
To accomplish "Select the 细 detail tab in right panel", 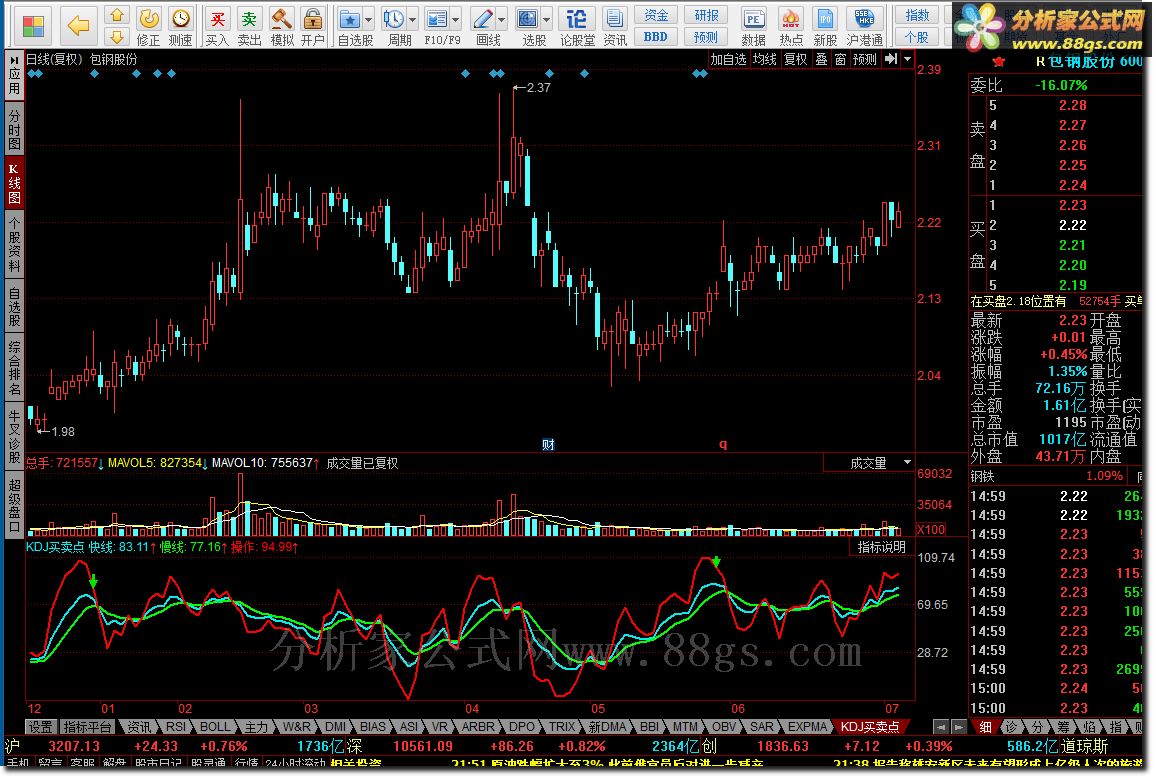I will point(985,727).
